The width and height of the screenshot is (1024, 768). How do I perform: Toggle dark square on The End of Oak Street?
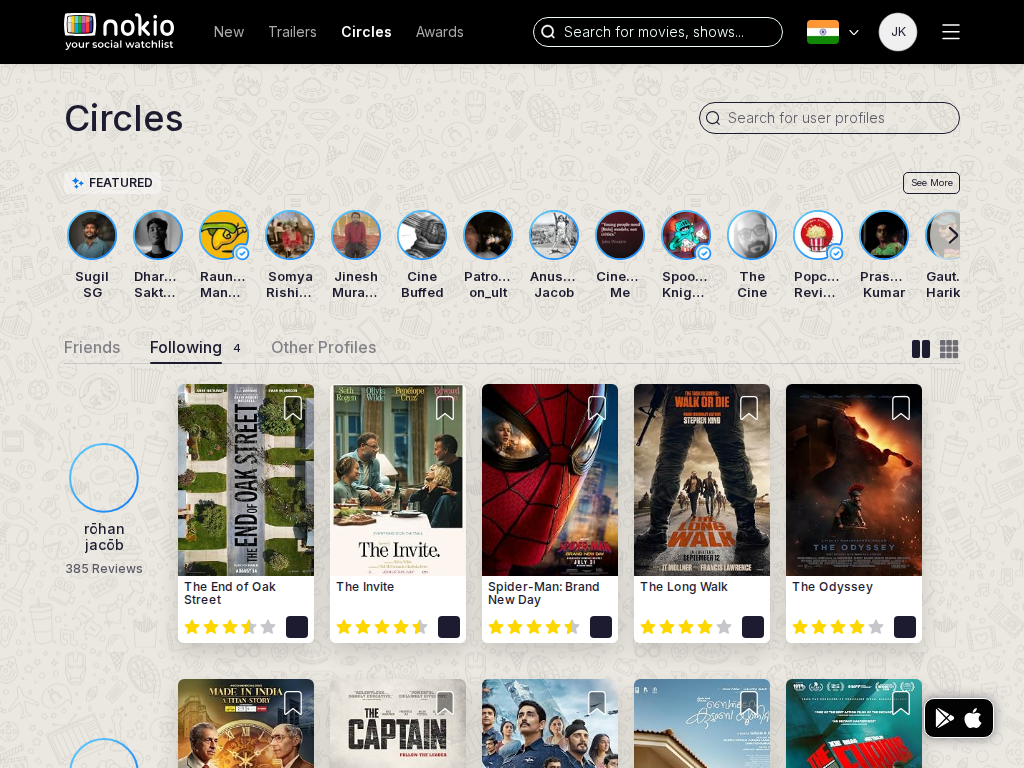(297, 627)
